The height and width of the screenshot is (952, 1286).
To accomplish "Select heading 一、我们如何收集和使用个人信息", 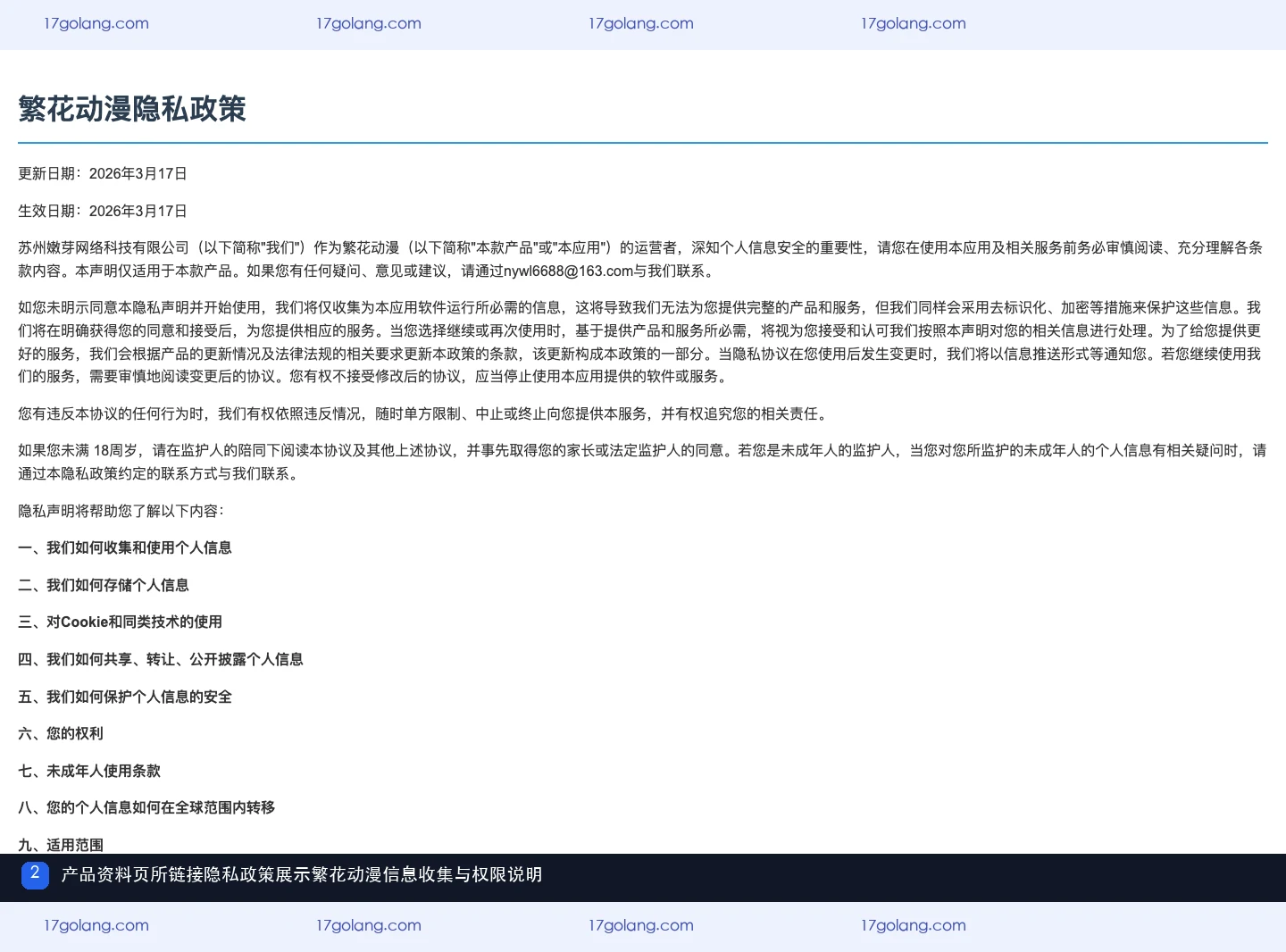I will tap(125, 547).
